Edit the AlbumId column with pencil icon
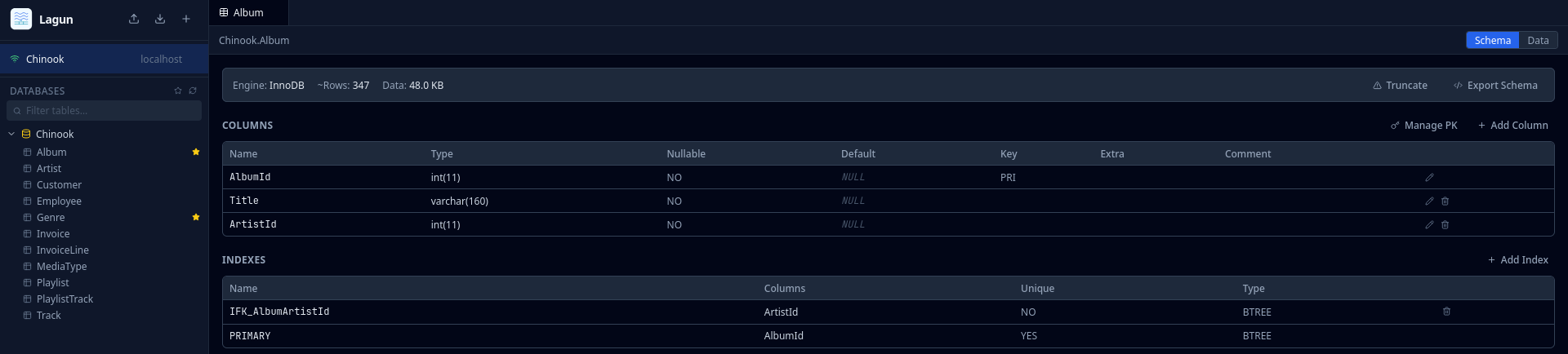The width and height of the screenshot is (1568, 354). pyautogui.click(x=1429, y=177)
